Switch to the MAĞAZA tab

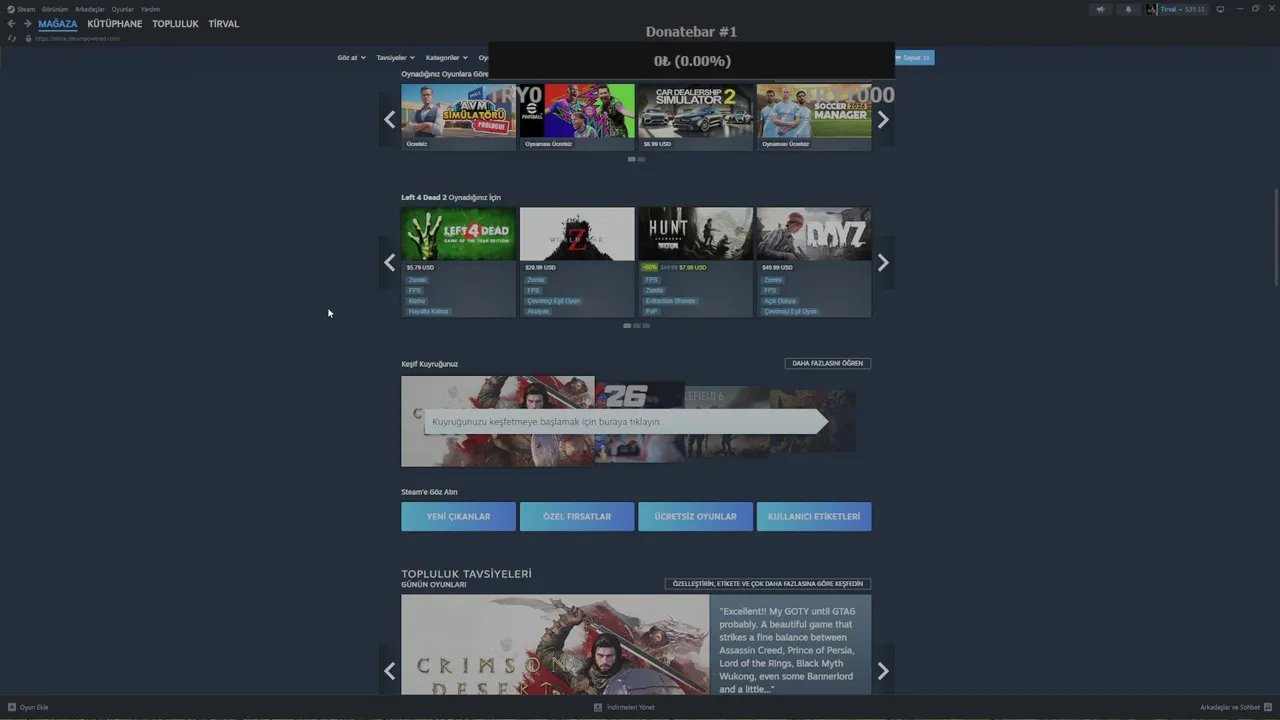tap(58, 24)
